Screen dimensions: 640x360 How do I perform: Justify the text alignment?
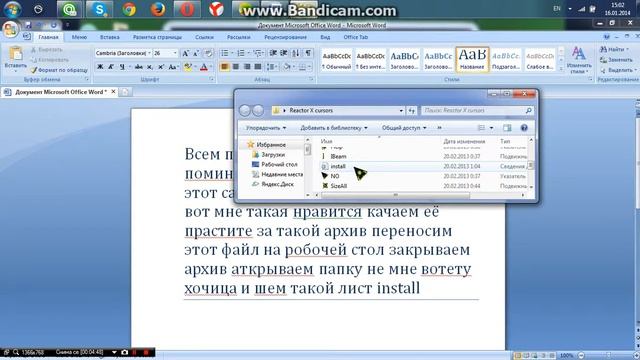click(258, 67)
